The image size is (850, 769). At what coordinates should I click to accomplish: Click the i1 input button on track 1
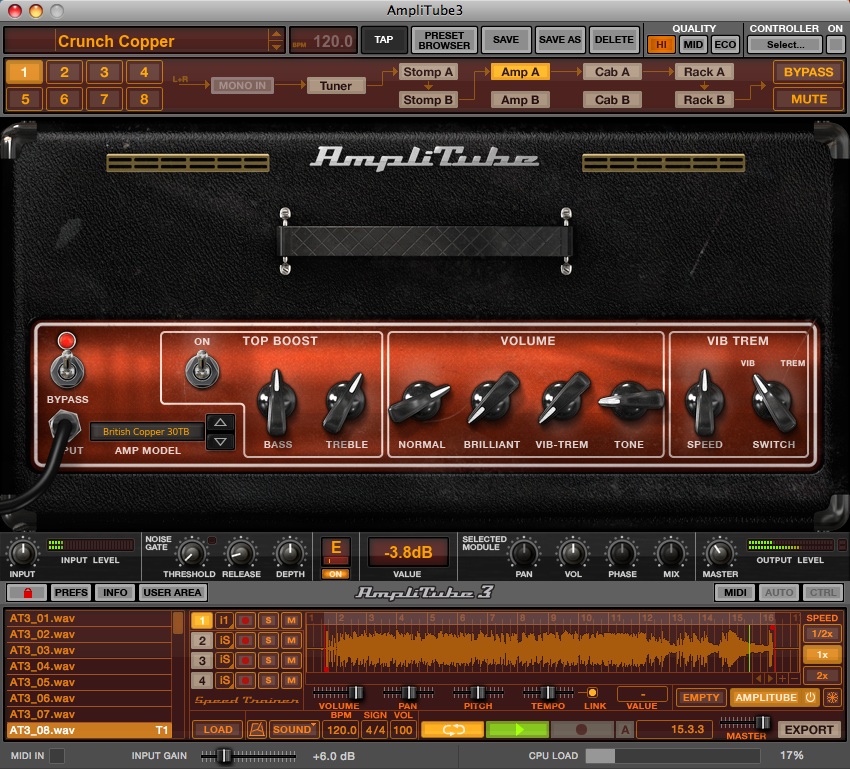(x=224, y=621)
